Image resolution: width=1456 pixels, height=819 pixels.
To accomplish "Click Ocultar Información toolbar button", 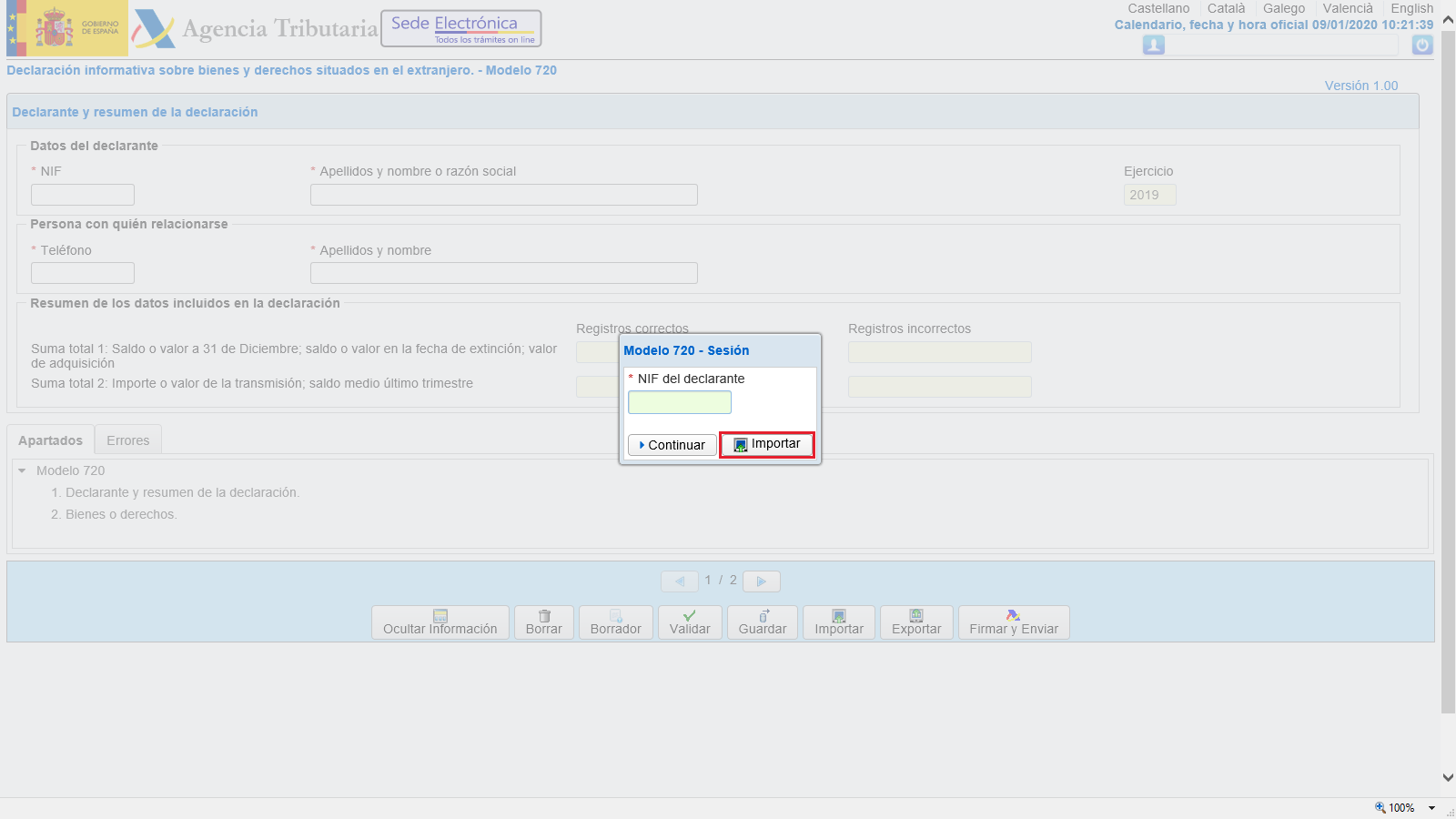I will pos(440,622).
